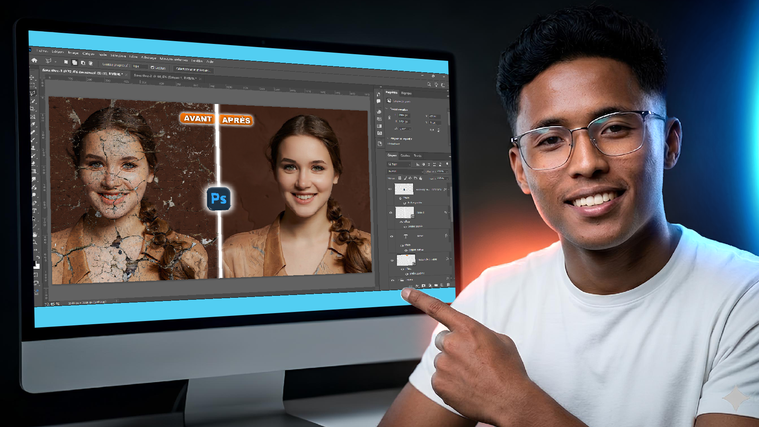
Task: Choose New selection mode icon
Action: 66,62
